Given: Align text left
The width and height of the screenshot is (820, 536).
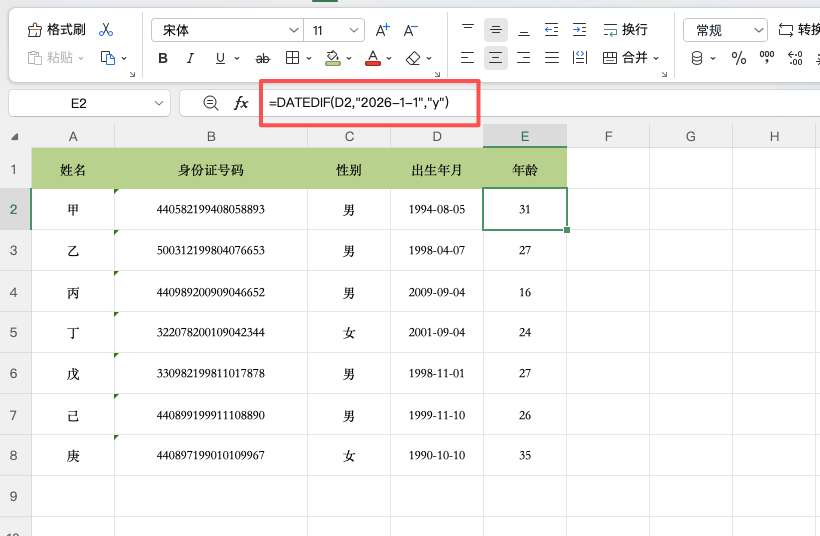Looking at the screenshot, I should pyautogui.click(x=468, y=58).
